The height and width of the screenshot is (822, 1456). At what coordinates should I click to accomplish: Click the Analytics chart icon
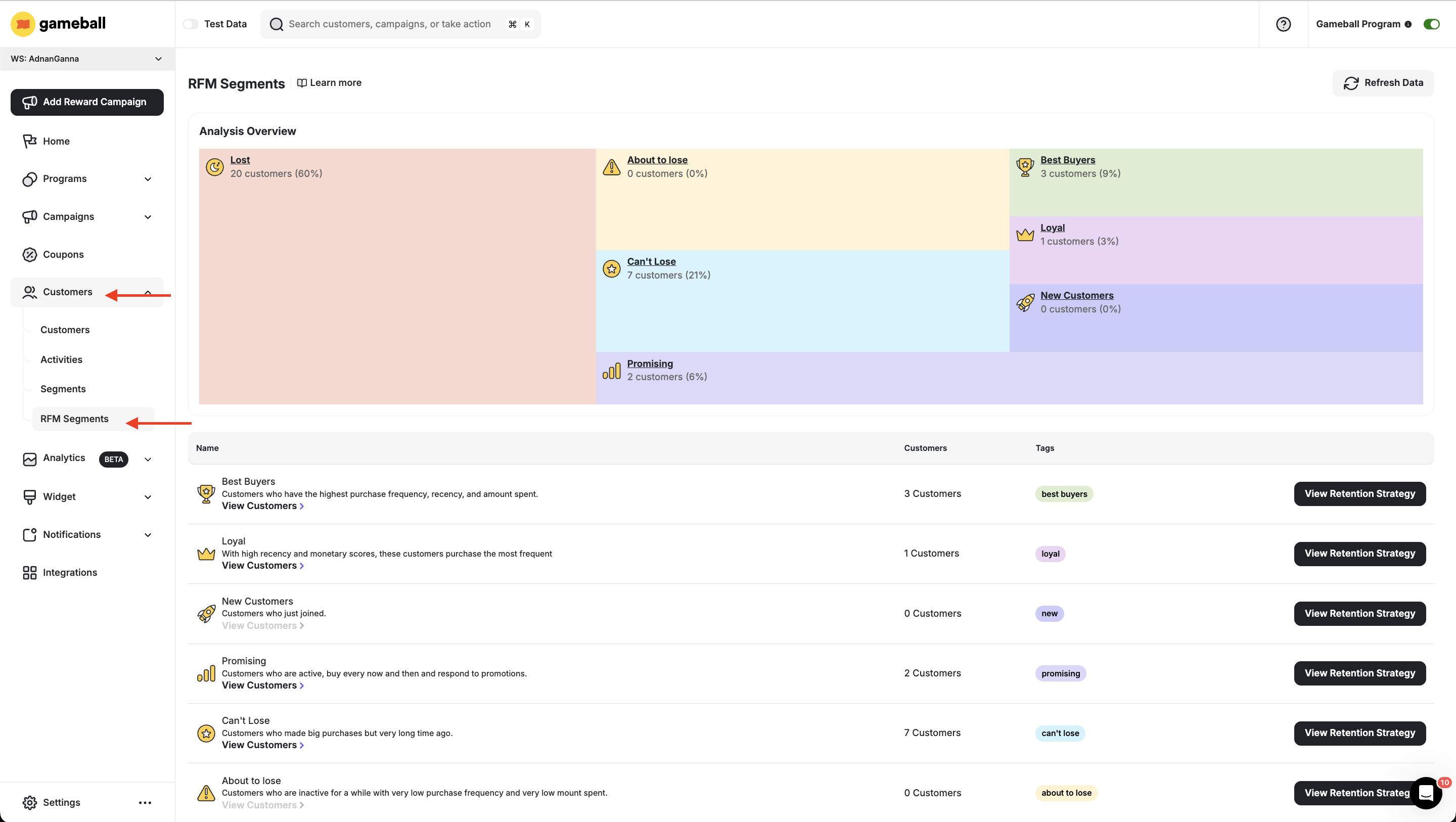point(30,459)
